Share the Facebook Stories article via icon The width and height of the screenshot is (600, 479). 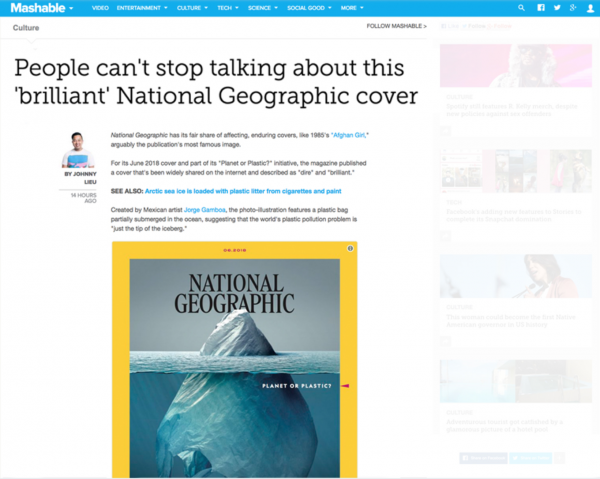click(x=445, y=236)
